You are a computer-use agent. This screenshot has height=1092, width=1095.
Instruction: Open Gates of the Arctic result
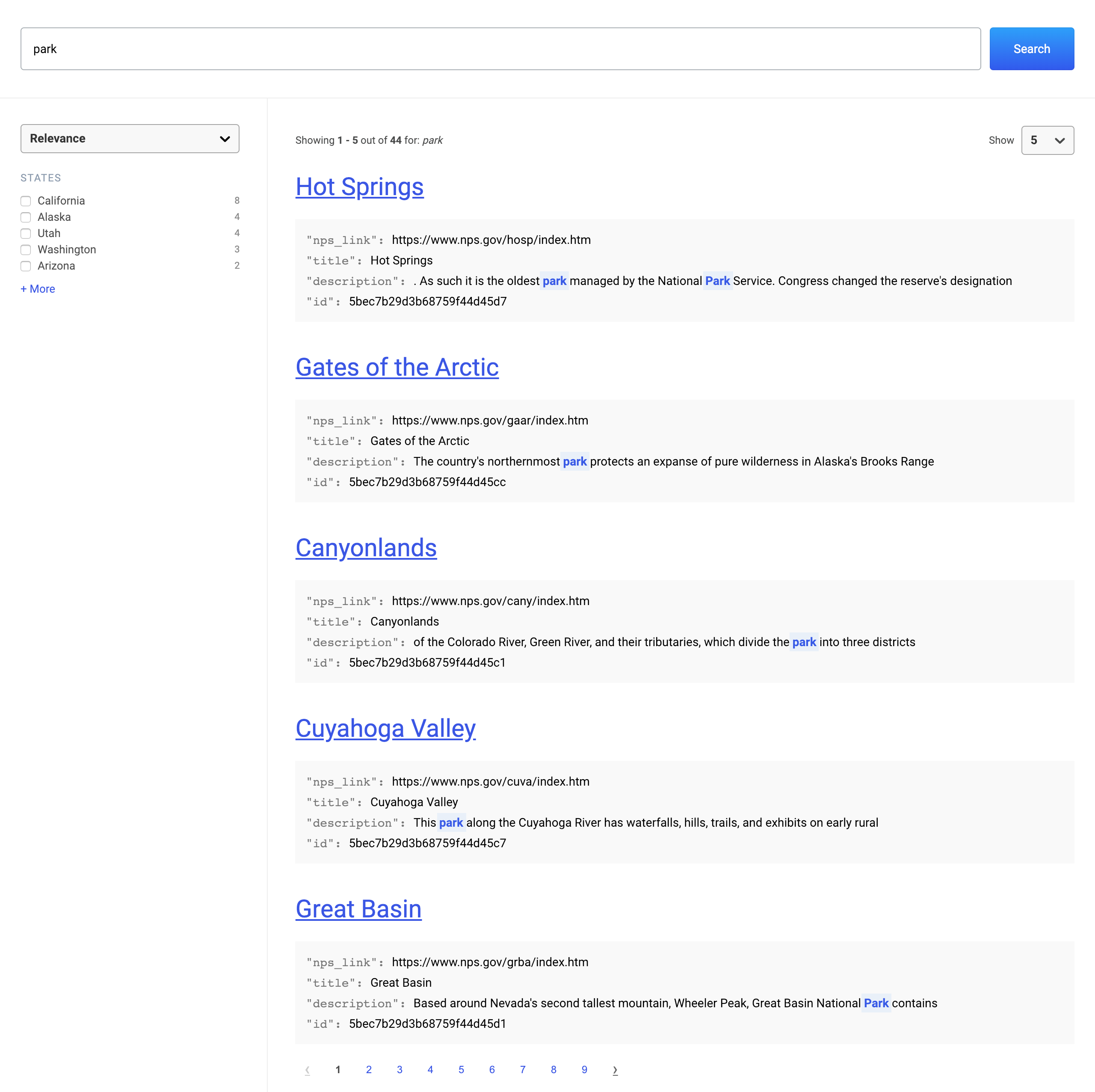(397, 368)
